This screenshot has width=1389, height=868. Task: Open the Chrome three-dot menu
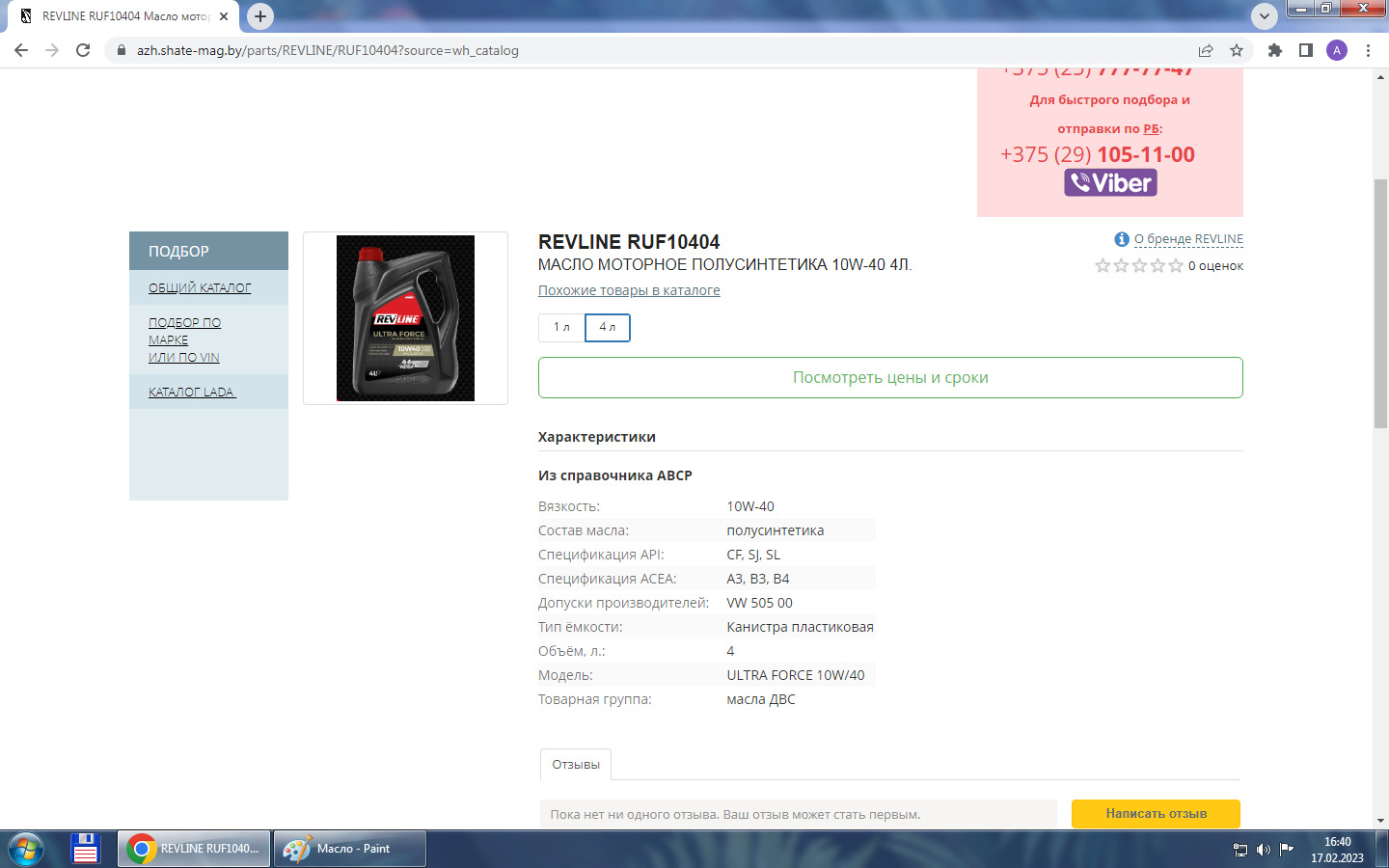[x=1368, y=50]
